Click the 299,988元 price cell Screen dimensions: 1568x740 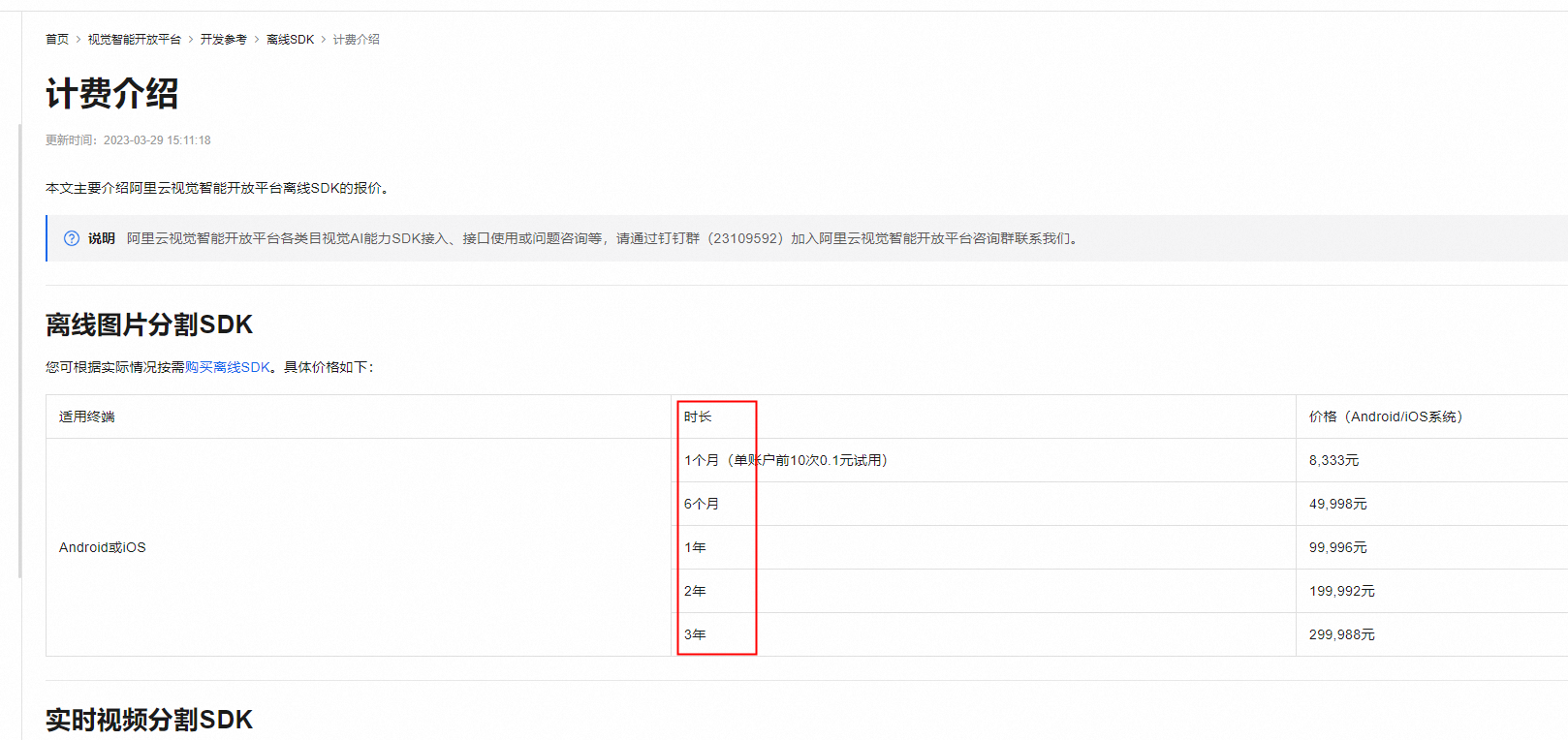1432,634
